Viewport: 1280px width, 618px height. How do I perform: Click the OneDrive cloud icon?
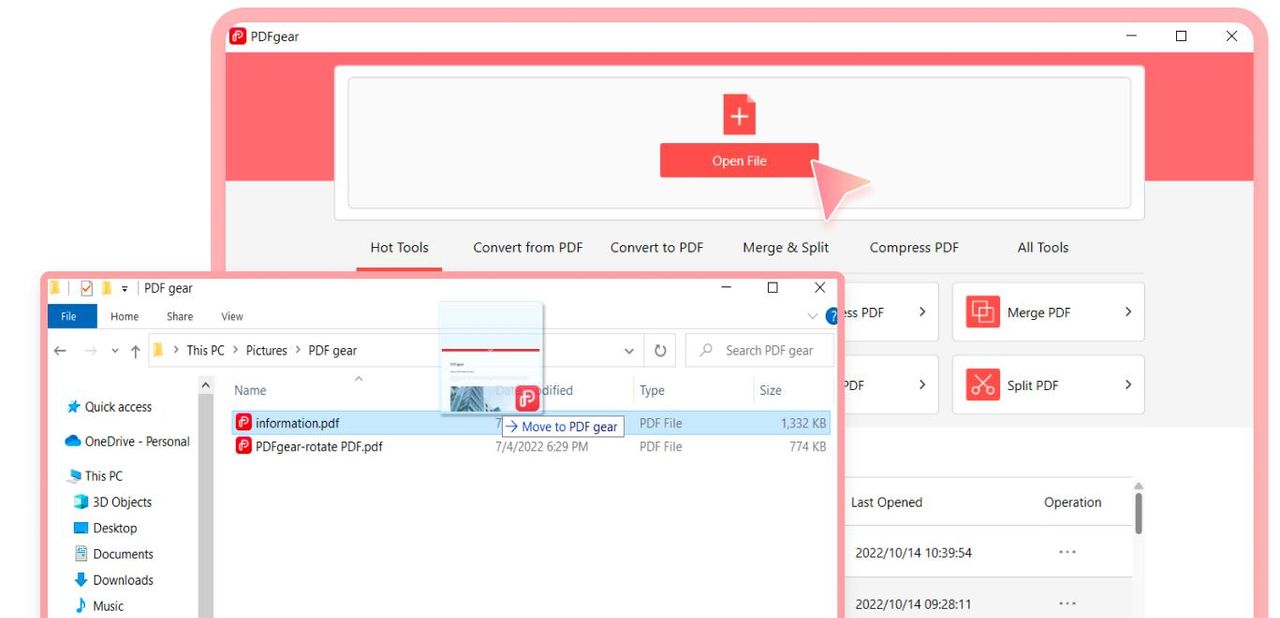[x=73, y=441]
